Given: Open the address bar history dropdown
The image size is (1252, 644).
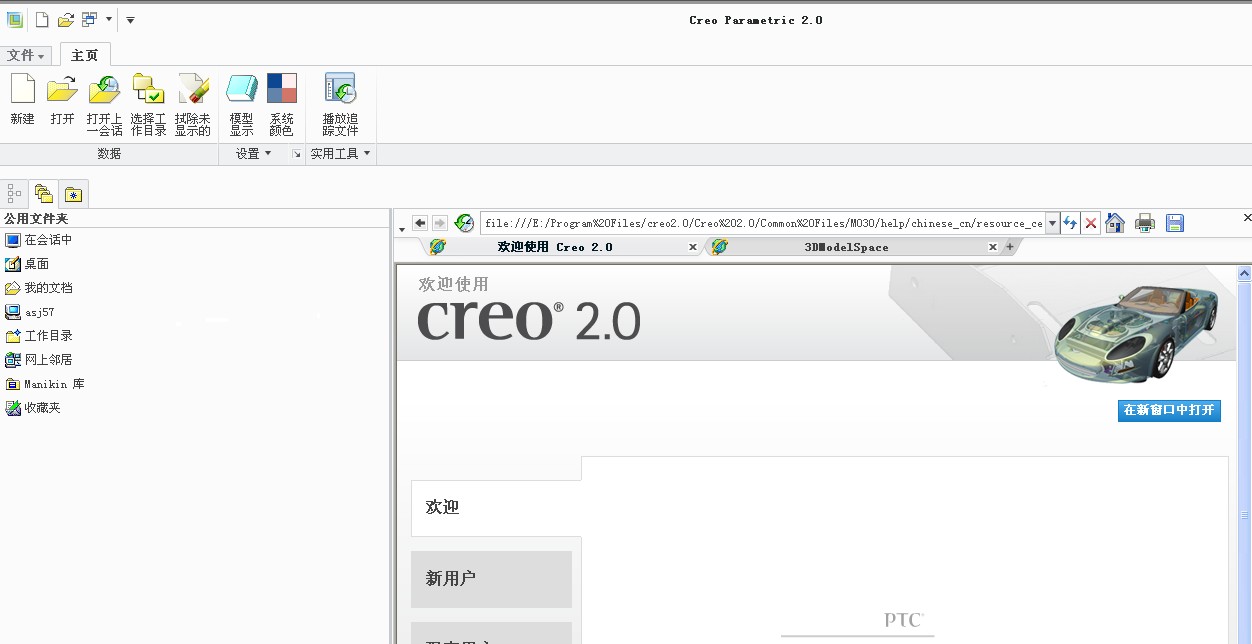Looking at the screenshot, I should click(x=1052, y=223).
